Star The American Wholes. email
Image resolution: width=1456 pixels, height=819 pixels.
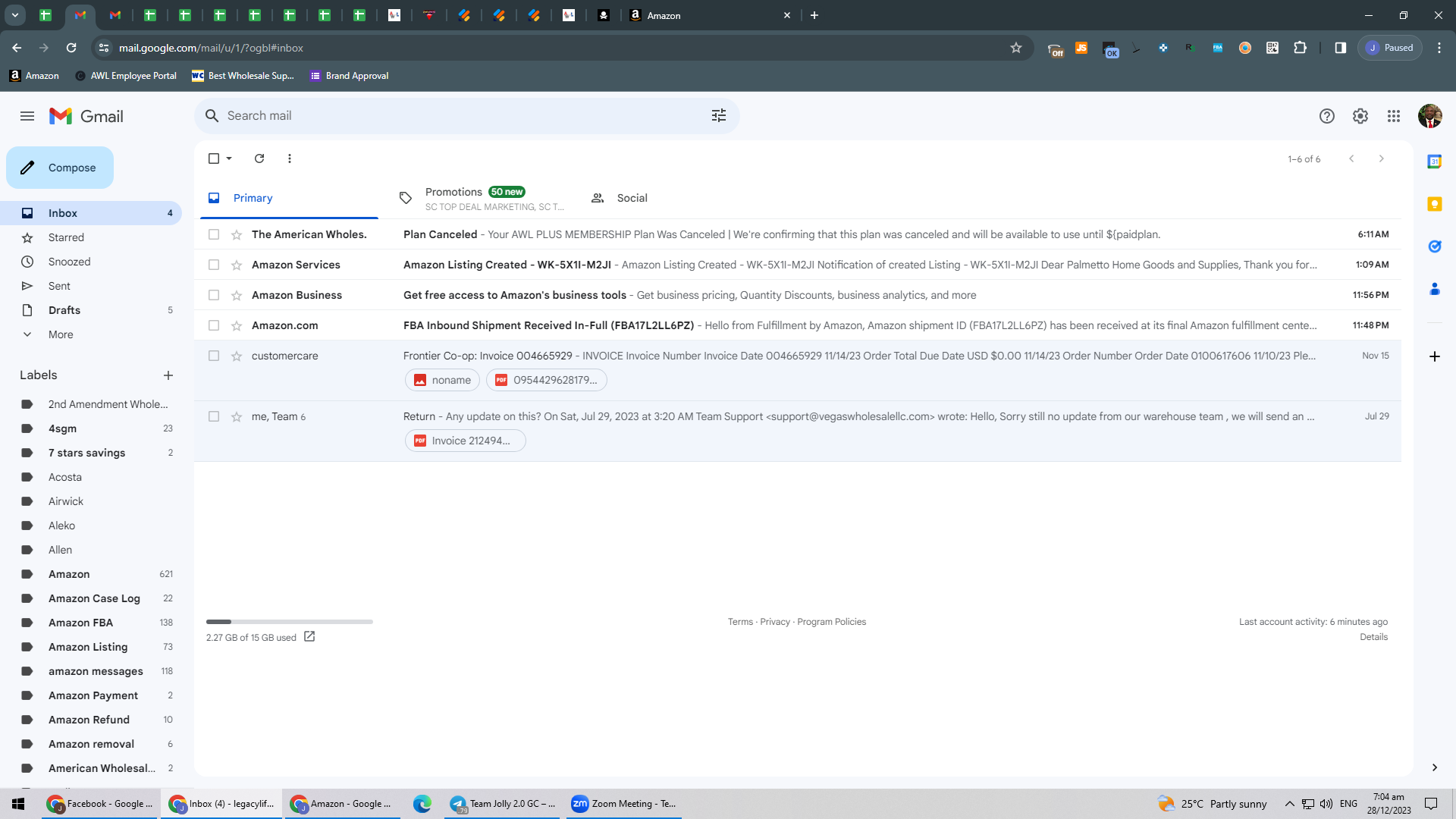pos(237,234)
